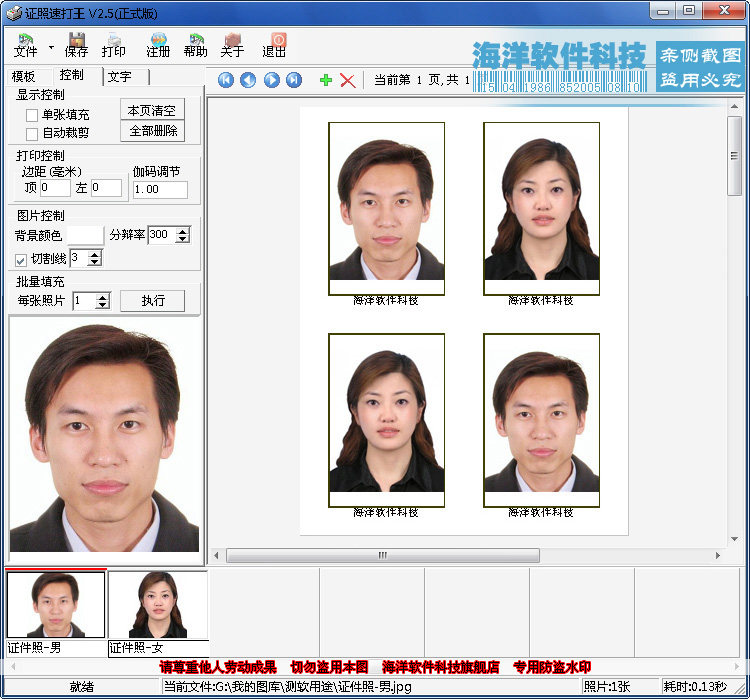Click the 每张照片 count field
Viewport: 750px width, 700px height.
coord(84,301)
